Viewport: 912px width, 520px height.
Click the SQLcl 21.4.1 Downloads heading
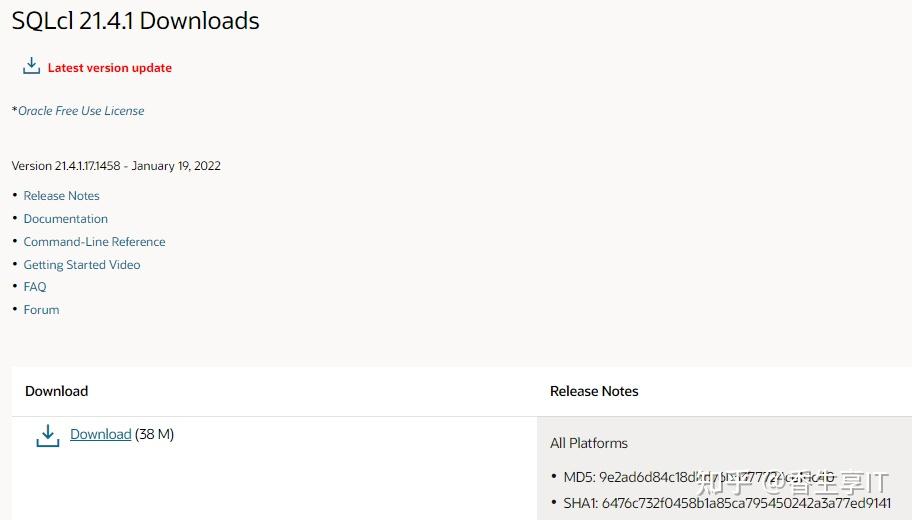(x=136, y=21)
